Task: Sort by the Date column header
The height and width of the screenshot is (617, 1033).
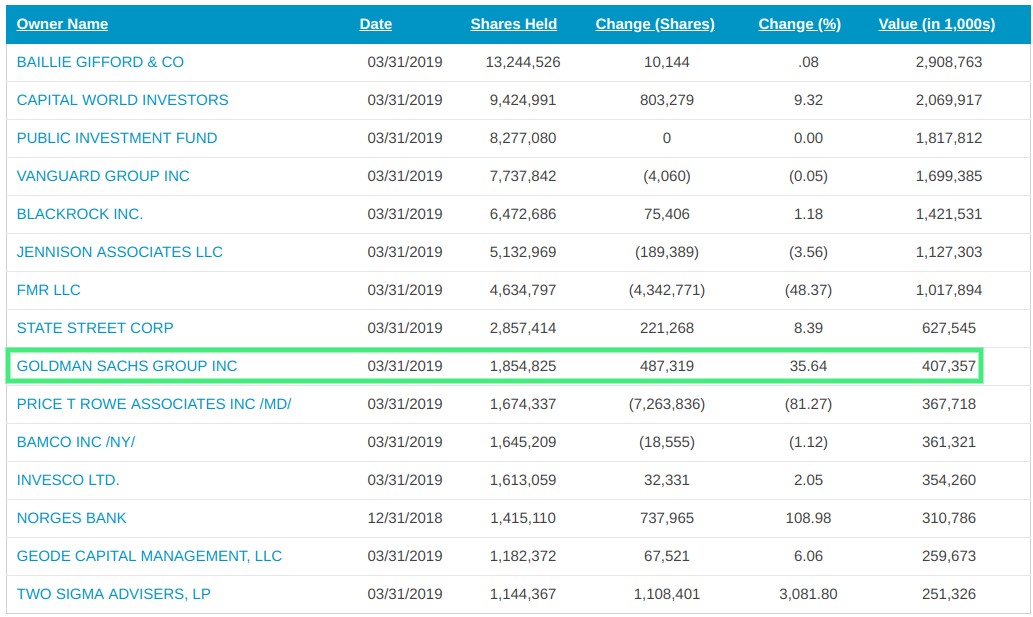Action: point(376,24)
